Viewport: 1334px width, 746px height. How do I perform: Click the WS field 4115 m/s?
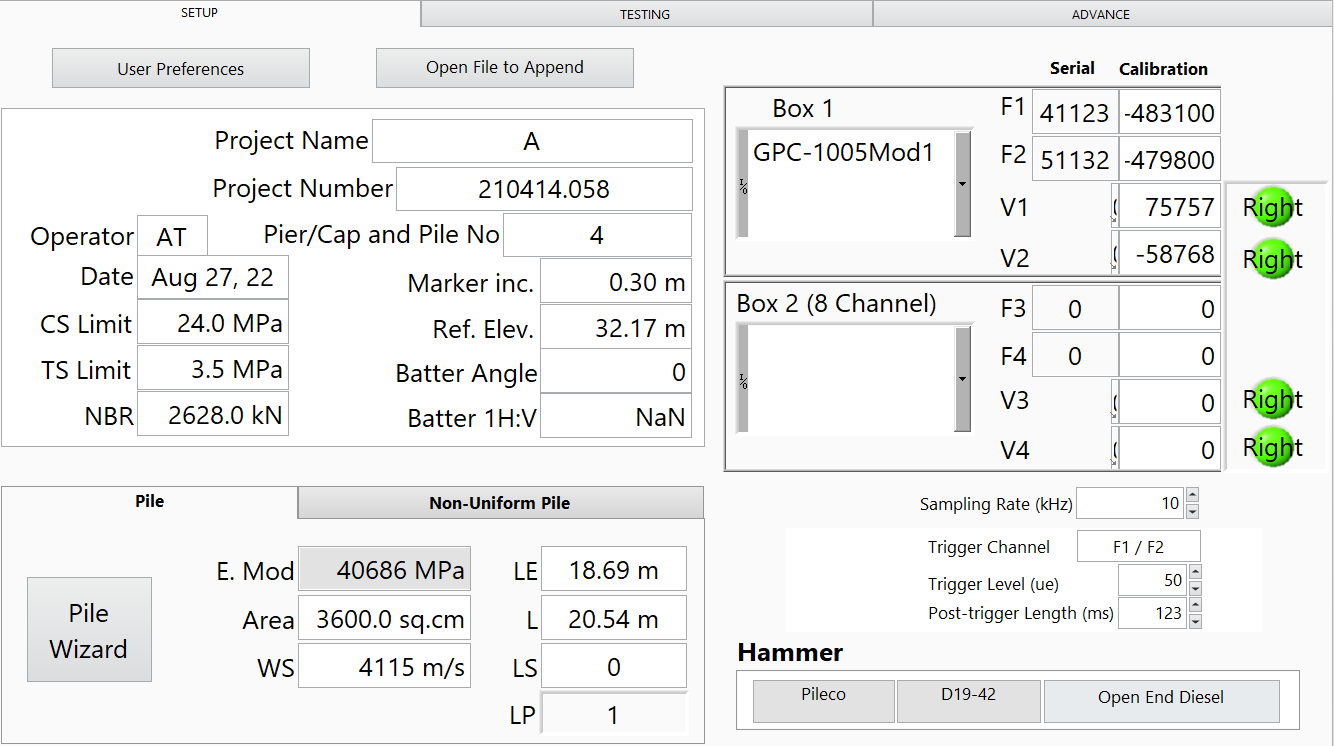[385, 667]
